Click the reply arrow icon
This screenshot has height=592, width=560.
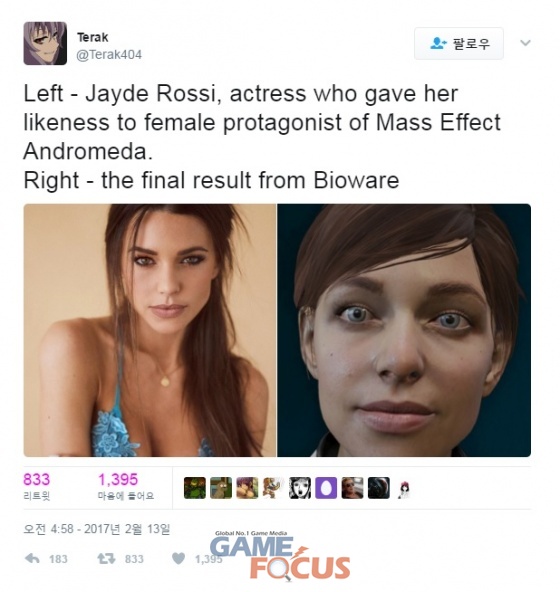click(x=32, y=558)
